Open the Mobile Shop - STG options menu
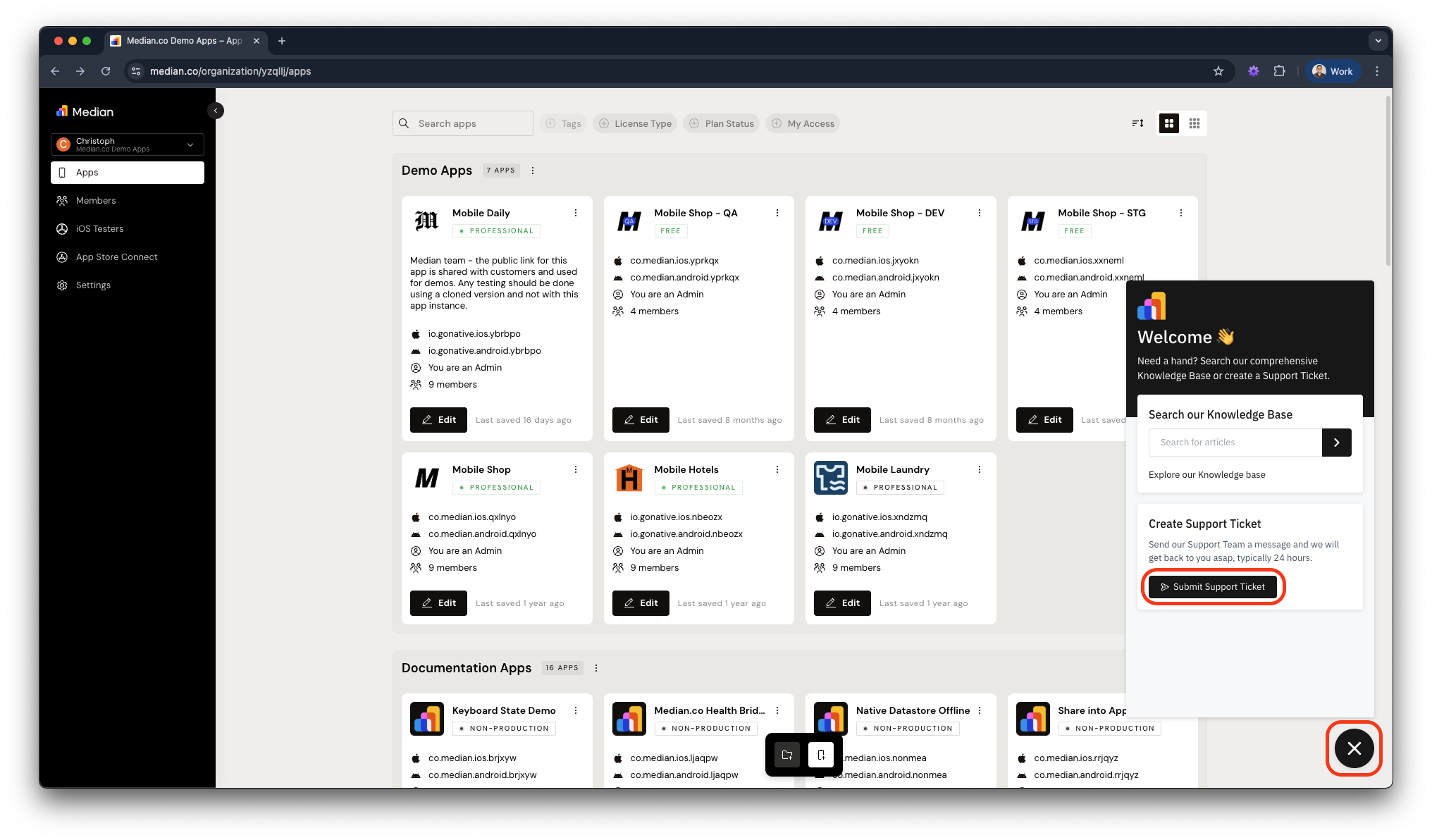 click(1181, 213)
